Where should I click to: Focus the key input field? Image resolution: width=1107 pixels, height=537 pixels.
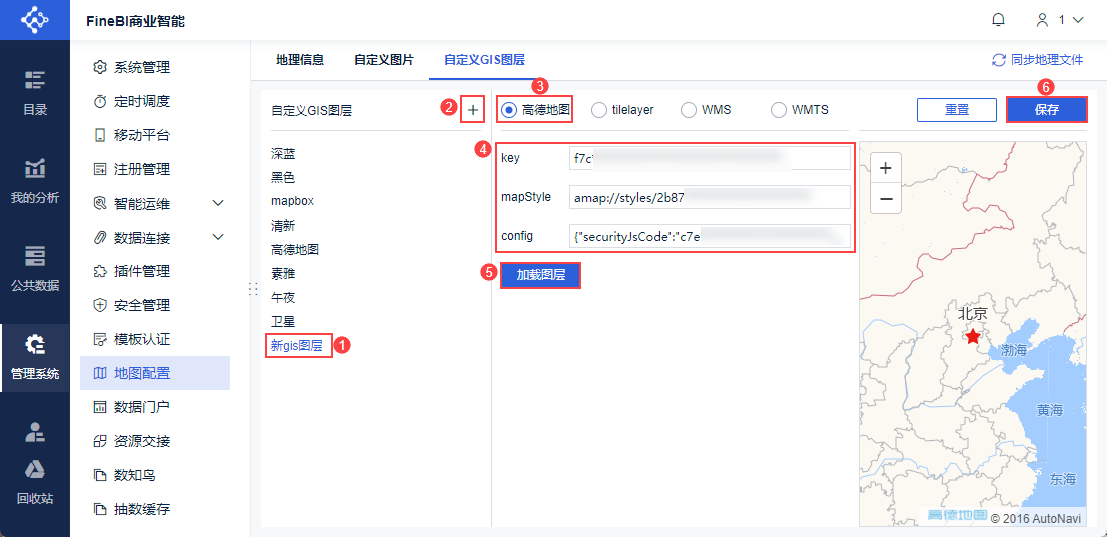tap(710, 158)
